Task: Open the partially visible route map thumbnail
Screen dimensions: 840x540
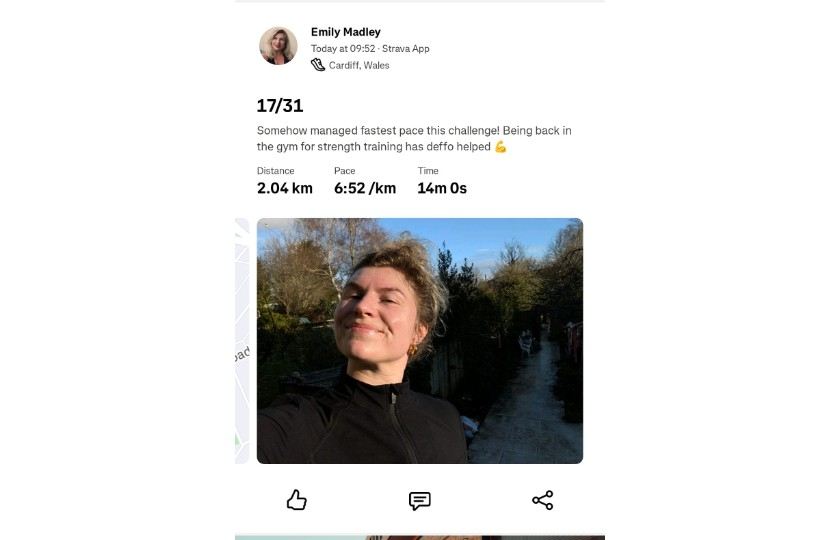Action: pos(242,341)
